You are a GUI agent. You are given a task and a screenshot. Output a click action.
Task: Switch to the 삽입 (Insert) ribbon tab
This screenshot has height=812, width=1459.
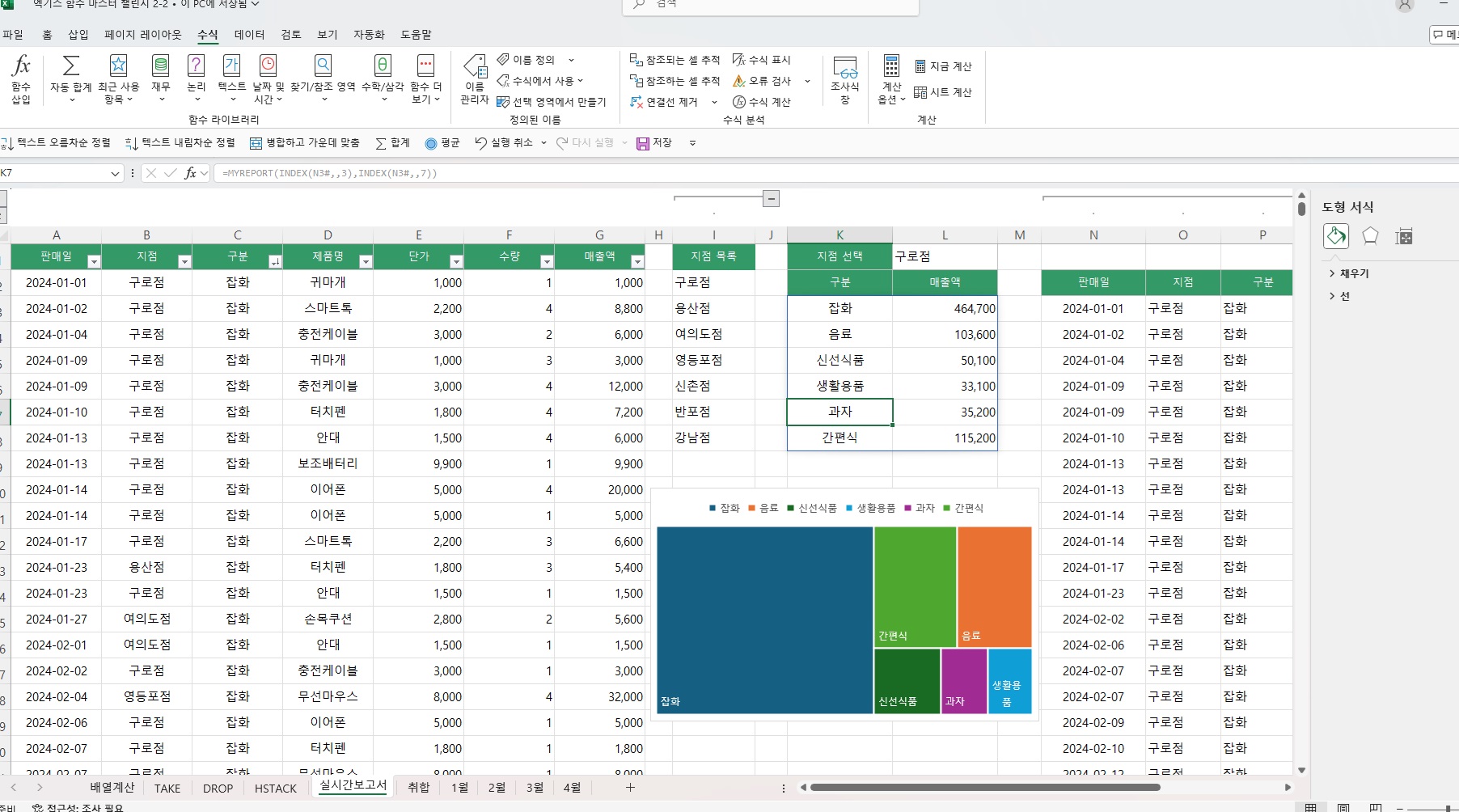tap(78, 35)
